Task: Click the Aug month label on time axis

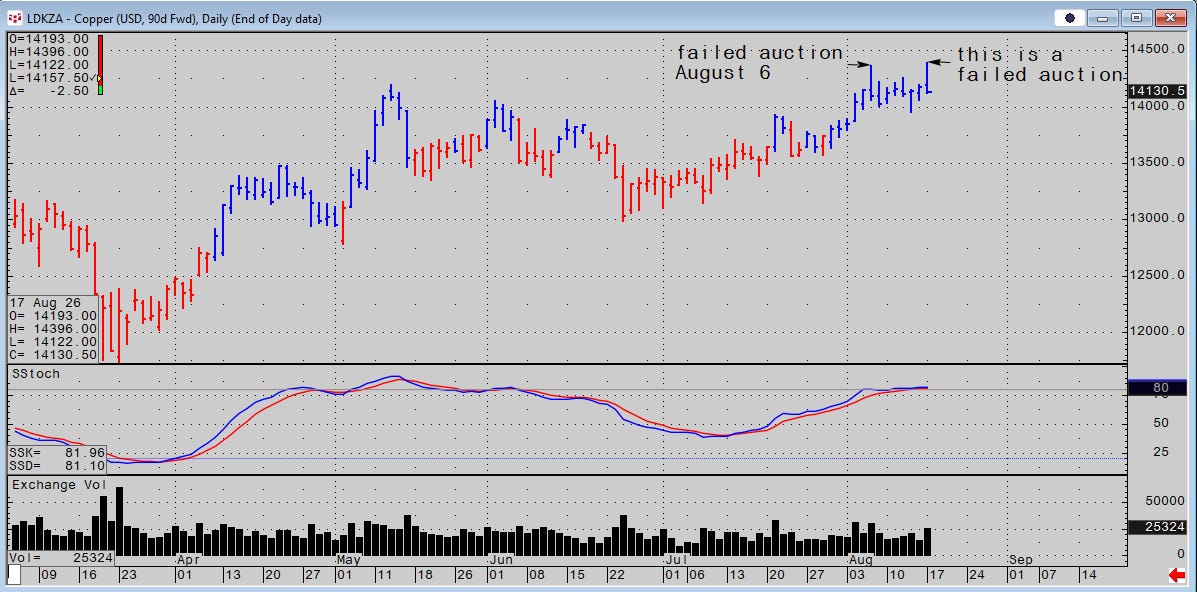Action: [x=860, y=560]
